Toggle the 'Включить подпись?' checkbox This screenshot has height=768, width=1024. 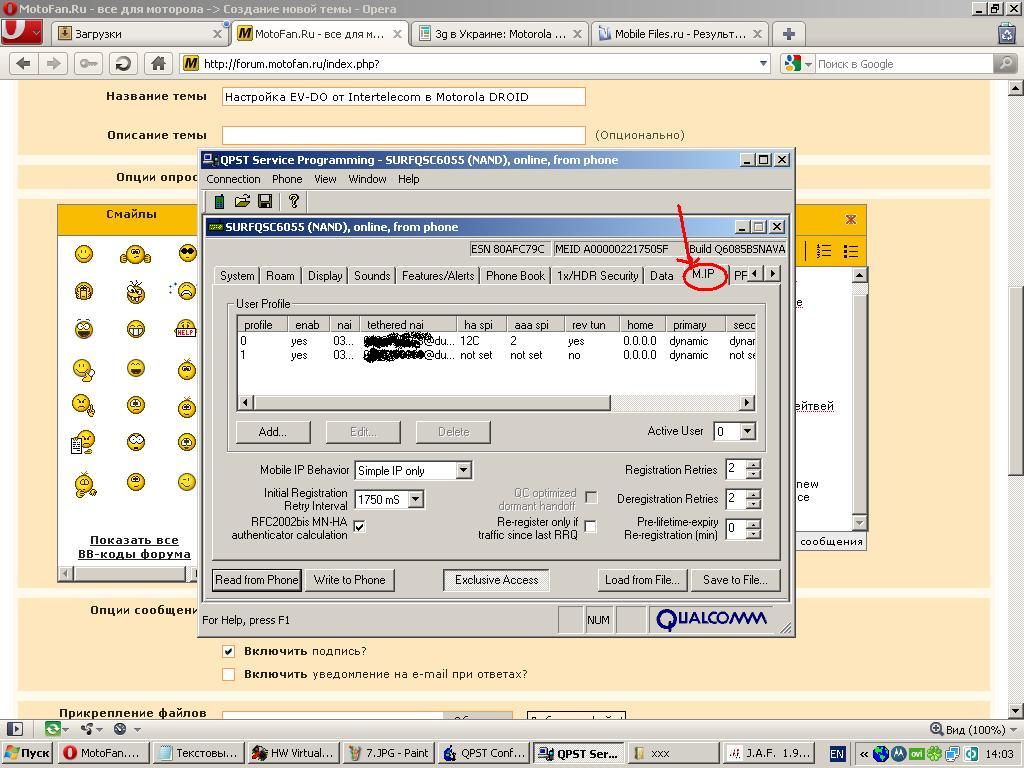(229, 651)
